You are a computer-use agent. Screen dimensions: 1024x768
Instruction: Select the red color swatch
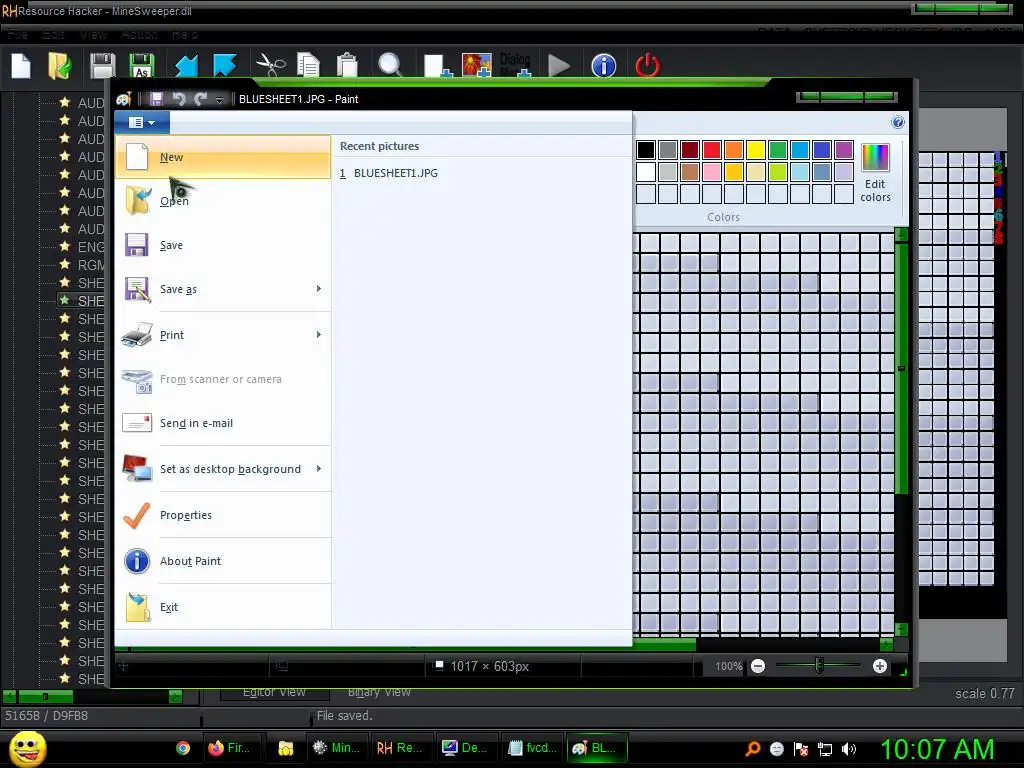tap(712, 150)
